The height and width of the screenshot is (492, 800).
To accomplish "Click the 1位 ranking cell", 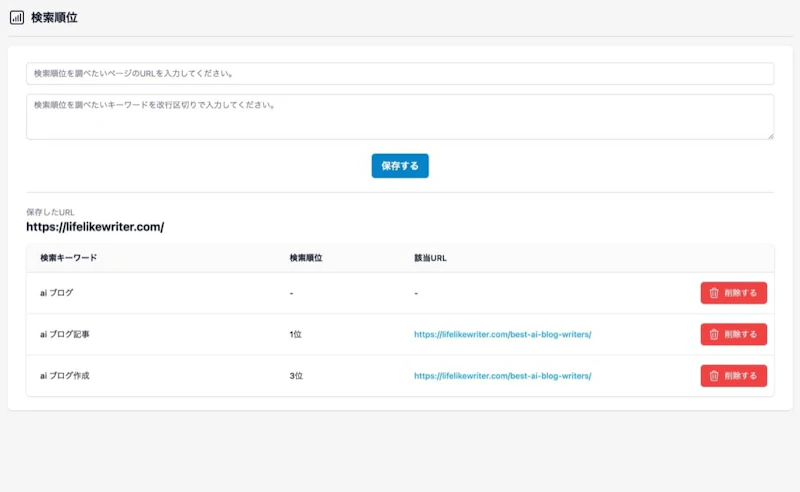I will pyautogui.click(x=295, y=335).
